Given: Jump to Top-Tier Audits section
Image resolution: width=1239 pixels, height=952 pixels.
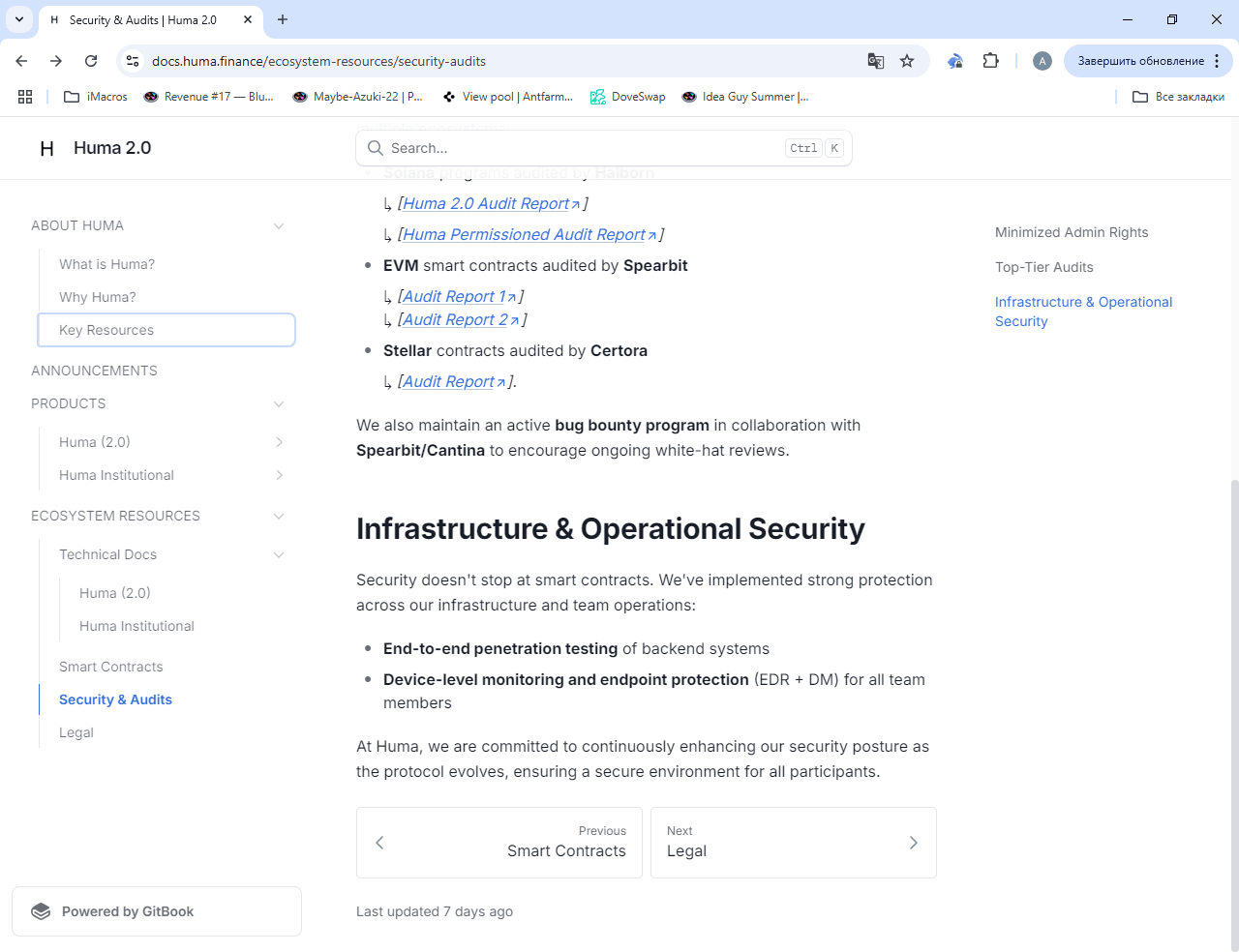Looking at the screenshot, I should tap(1044, 267).
